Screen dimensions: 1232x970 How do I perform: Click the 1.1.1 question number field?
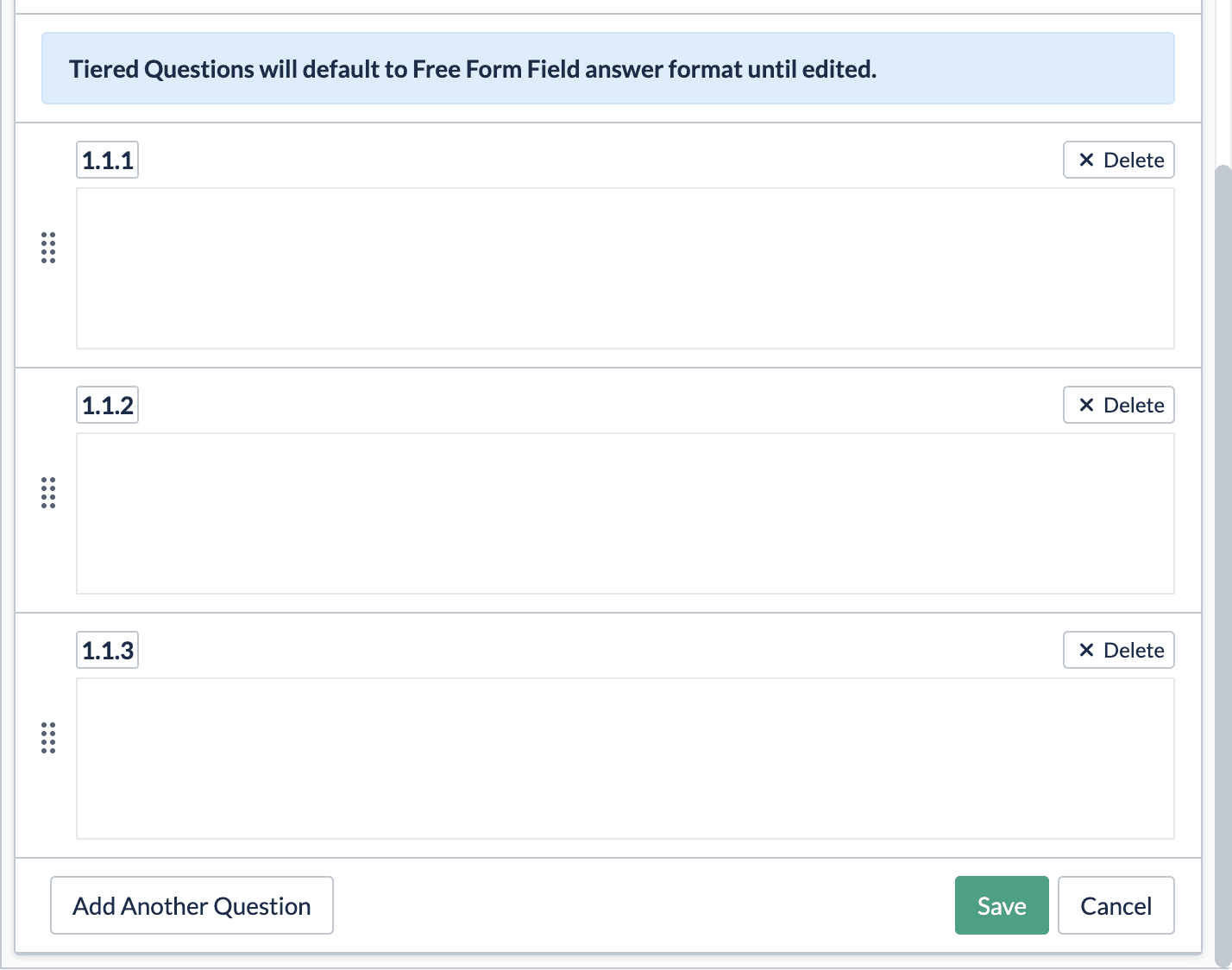coord(108,161)
